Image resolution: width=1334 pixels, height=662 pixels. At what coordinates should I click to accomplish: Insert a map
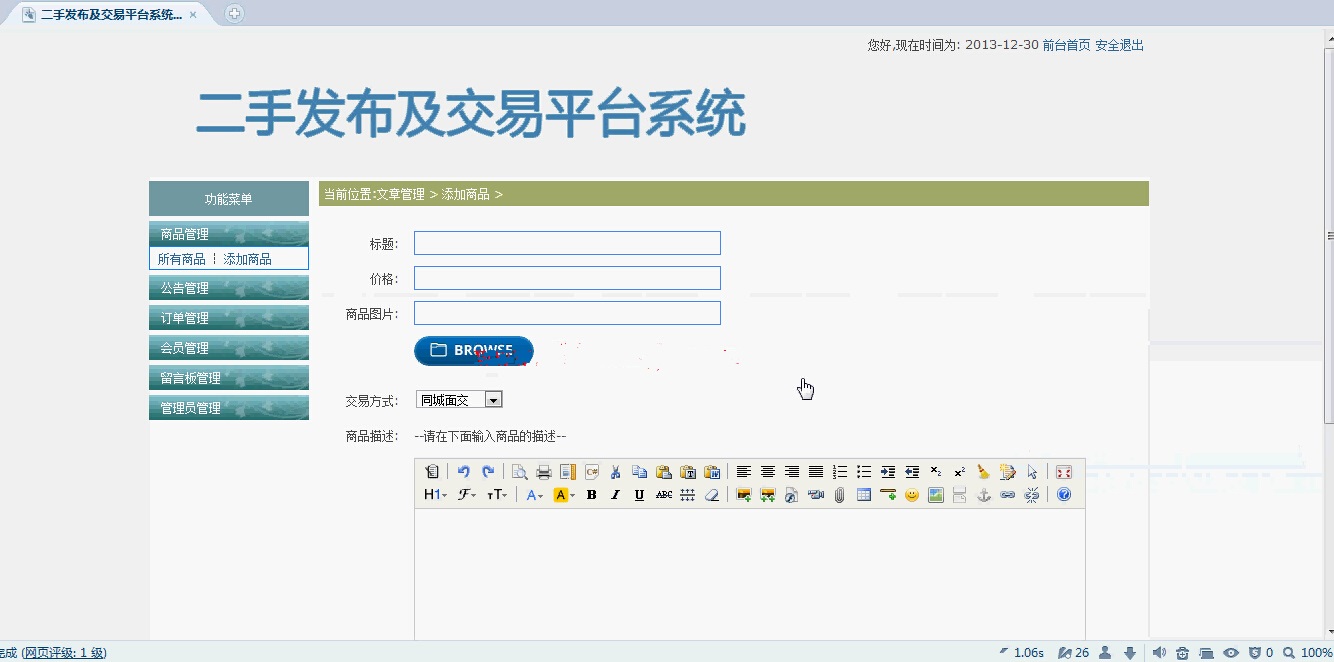click(936, 495)
